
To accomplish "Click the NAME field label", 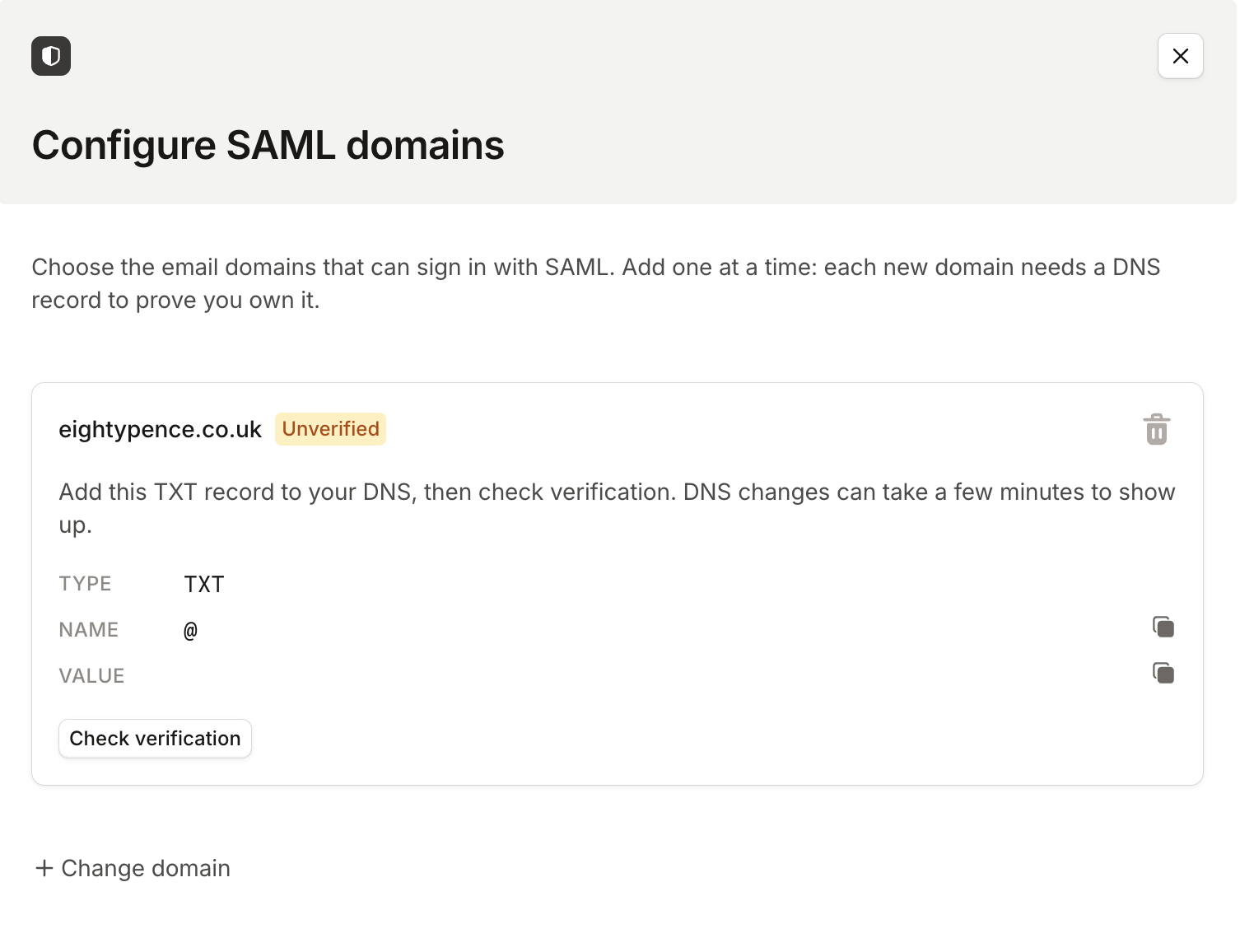I will (x=89, y=630).
